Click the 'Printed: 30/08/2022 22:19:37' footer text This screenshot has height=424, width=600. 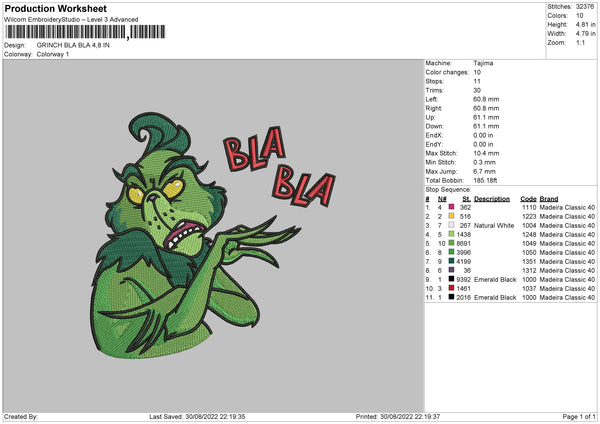[398, 417]
